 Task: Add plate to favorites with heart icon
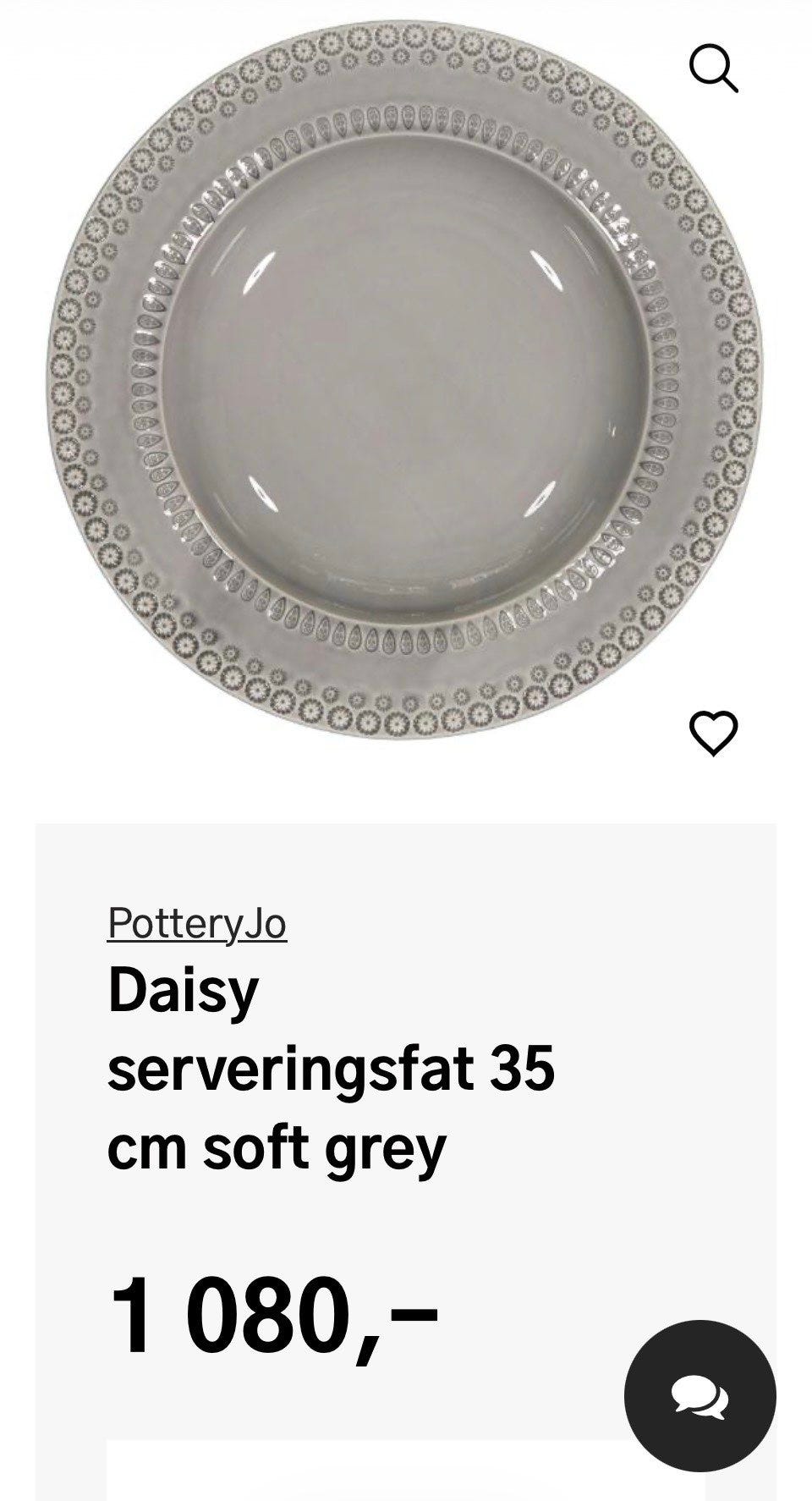pyautogui.click(x=714, y=733)
